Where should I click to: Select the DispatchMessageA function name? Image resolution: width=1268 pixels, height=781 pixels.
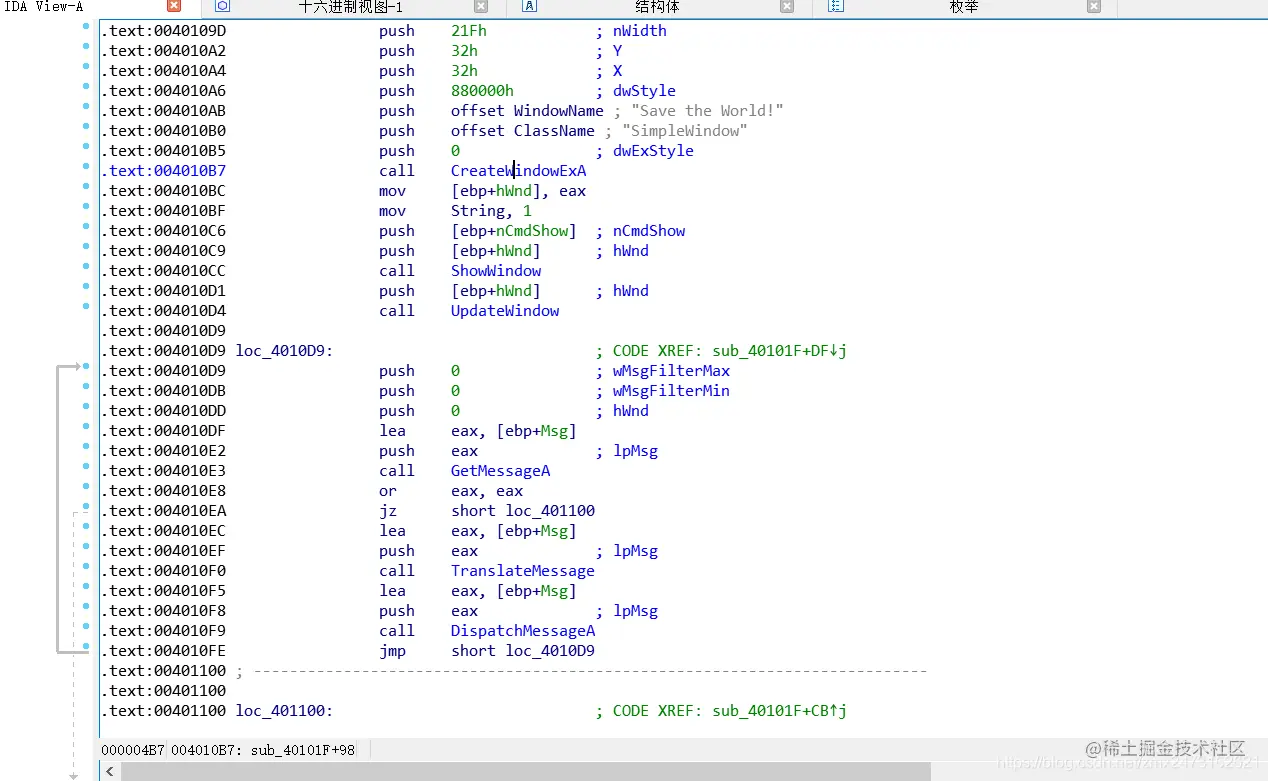coord(523,631)
